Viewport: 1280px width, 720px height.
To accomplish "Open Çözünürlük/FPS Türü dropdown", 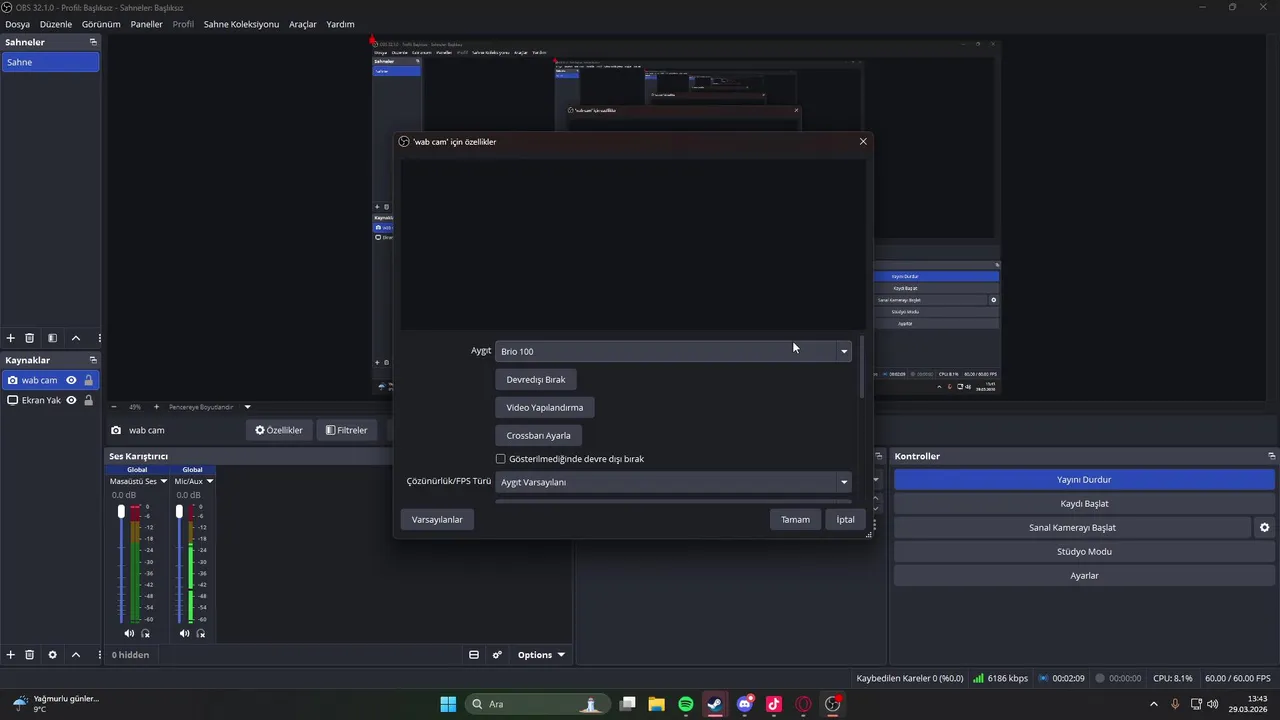I will click(x=673, y=482).
